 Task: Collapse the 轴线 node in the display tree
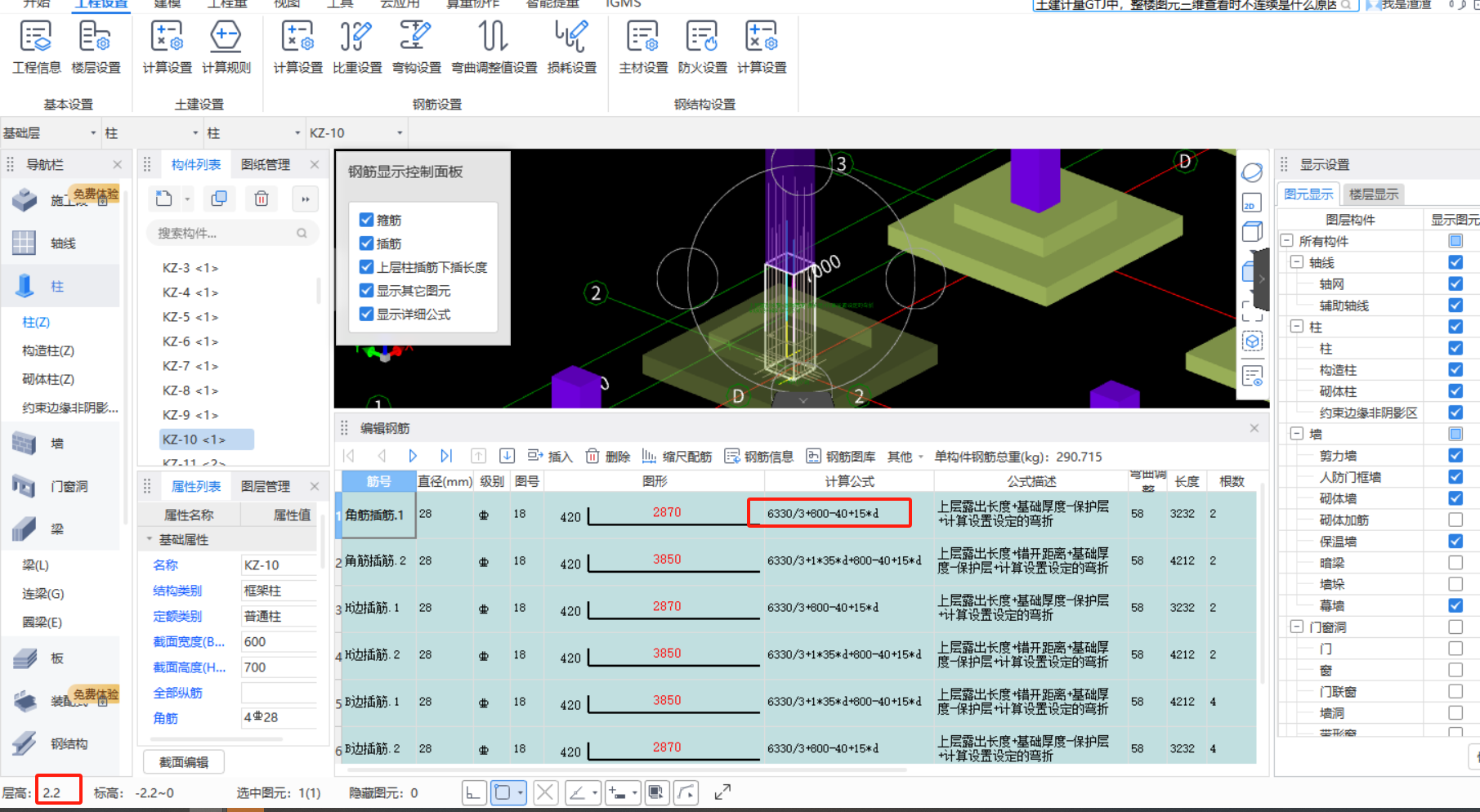pyautogui.click(x=1296, y=262)
